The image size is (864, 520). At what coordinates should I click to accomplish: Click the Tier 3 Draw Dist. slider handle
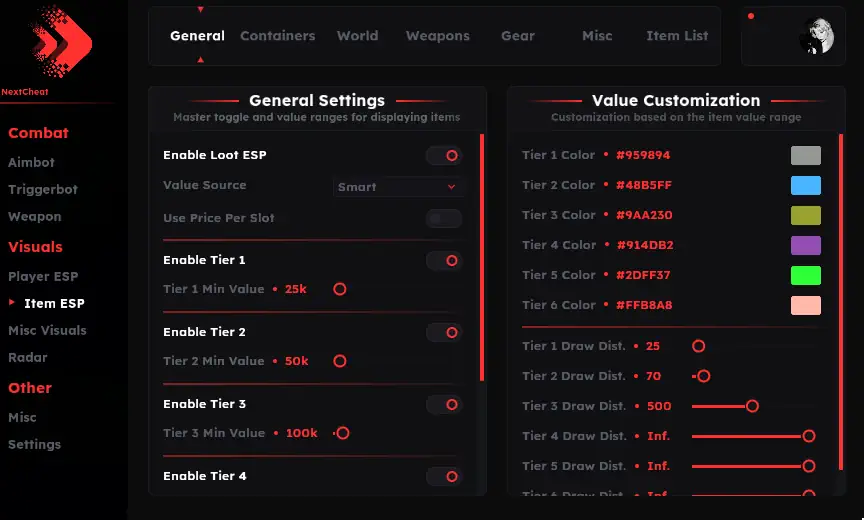click(x=752, y=407)
